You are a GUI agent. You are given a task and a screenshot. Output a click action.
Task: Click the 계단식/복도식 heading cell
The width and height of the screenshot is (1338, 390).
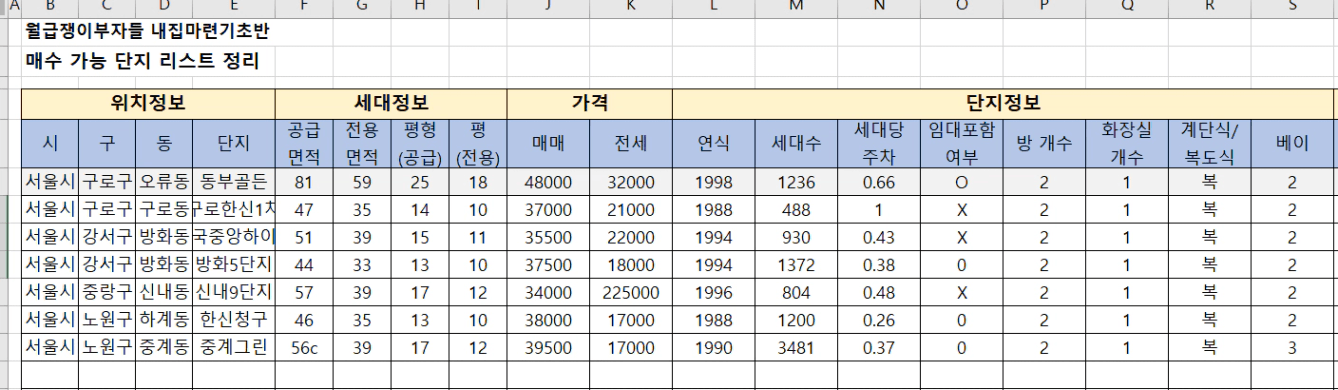1210,143
